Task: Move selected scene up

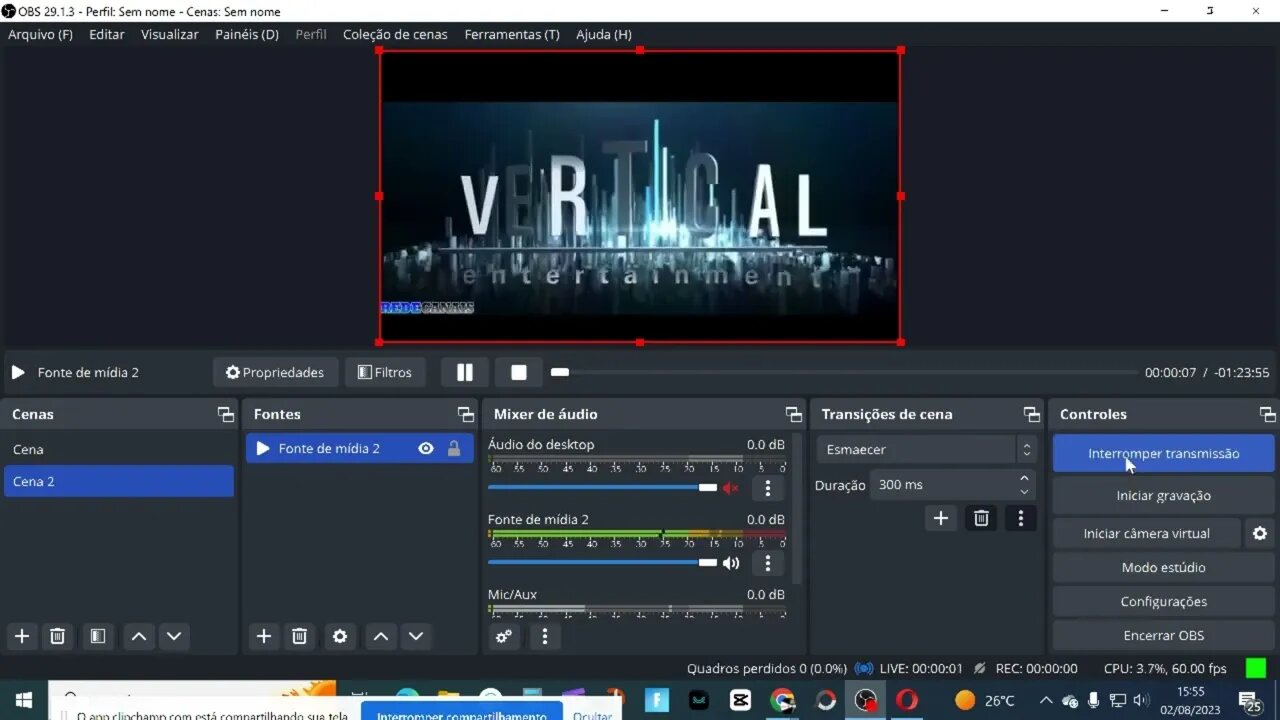Action: 139,636
